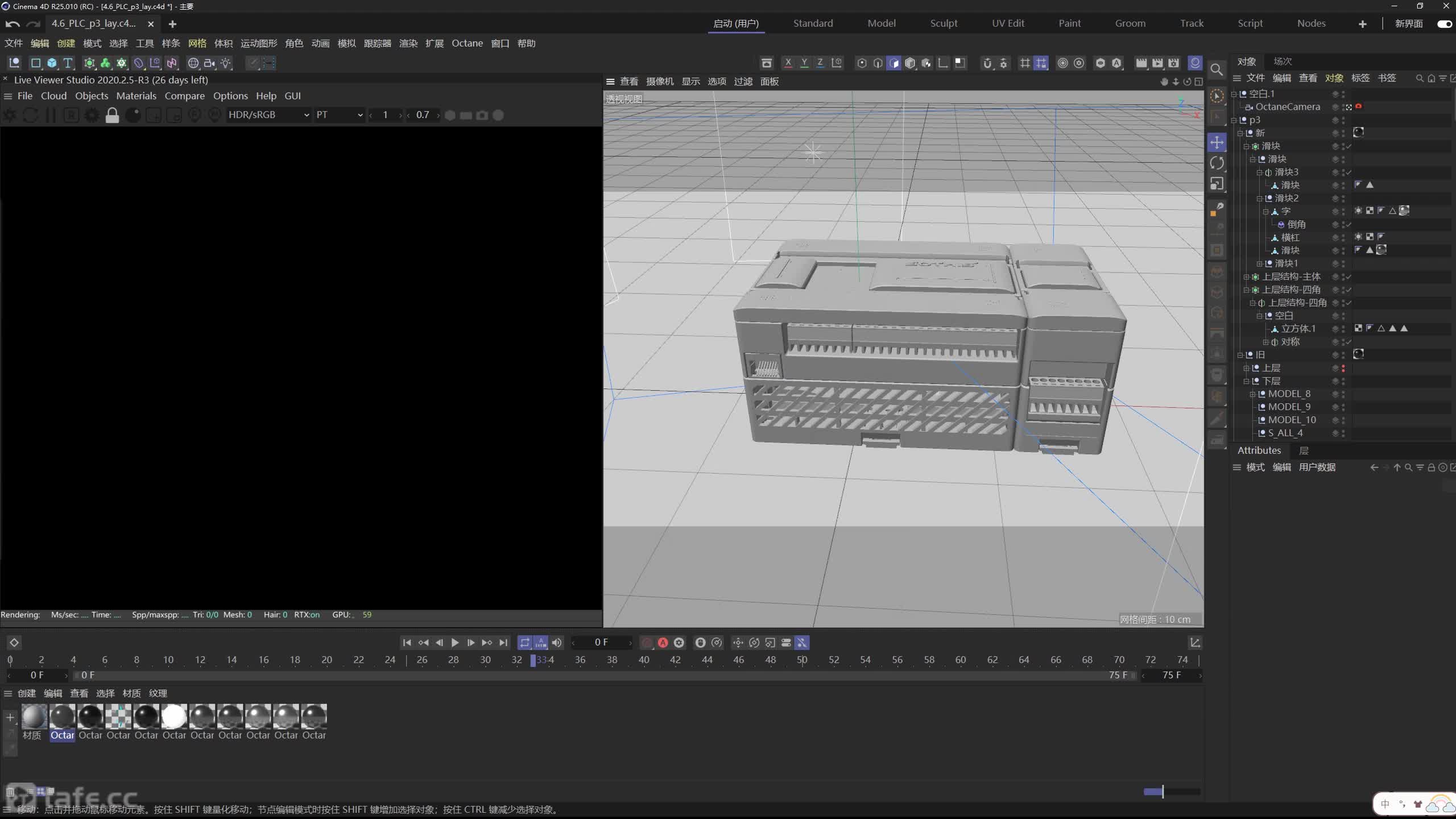Toggle loop playback button in timeline
This screenshot has width=1456, height=819.
point(524,643)
